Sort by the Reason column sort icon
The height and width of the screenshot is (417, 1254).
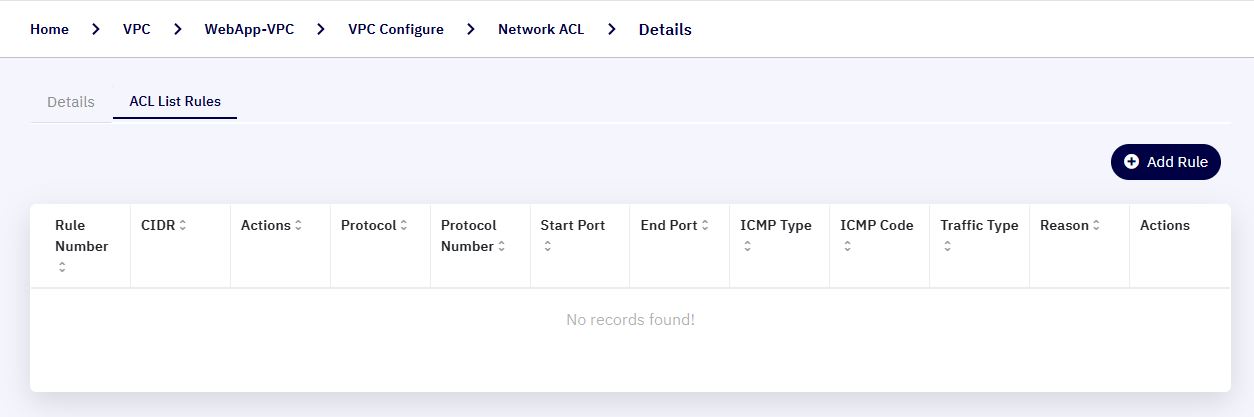pyautogui.click(x=1096, y=226)
